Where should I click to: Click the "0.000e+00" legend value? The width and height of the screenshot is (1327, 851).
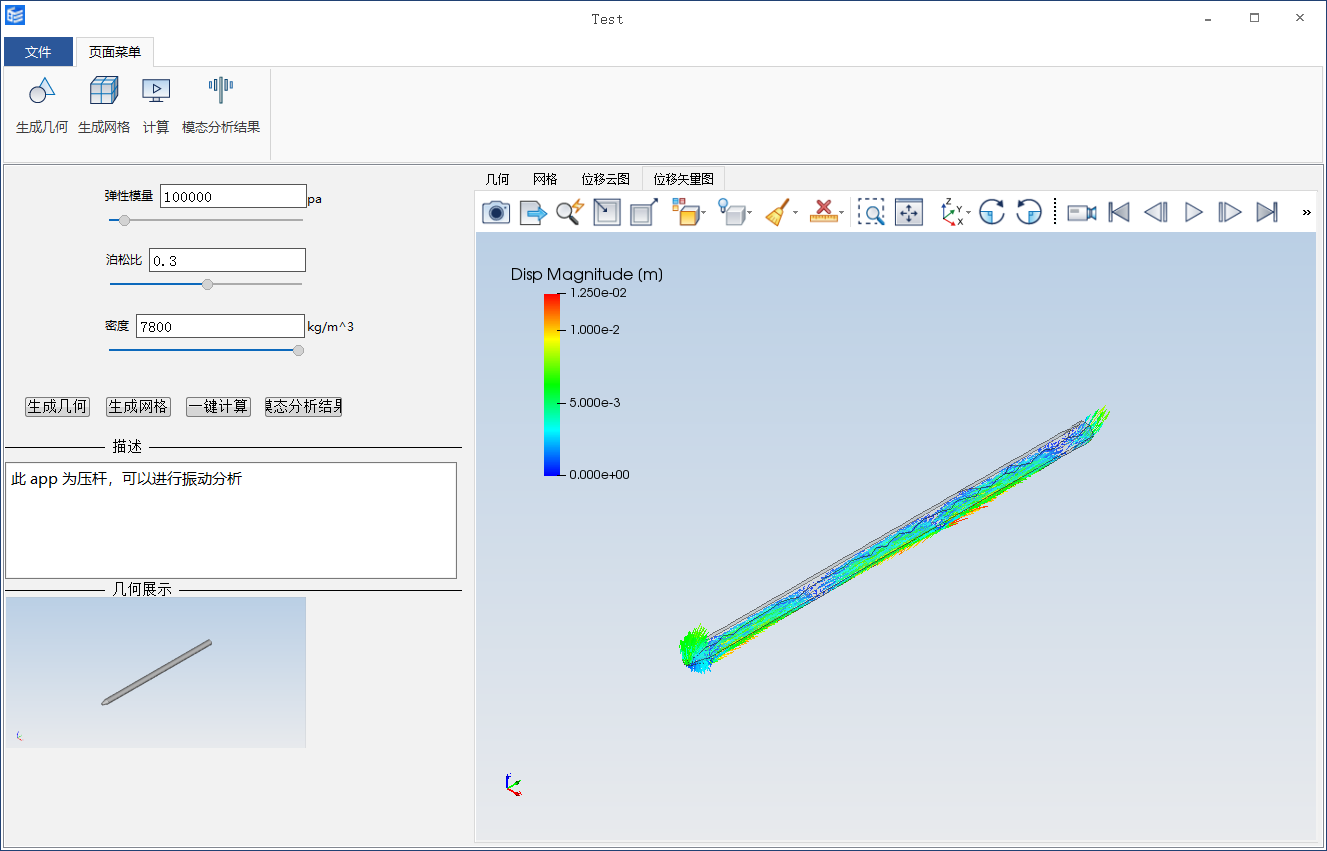(x=599, y=475)
